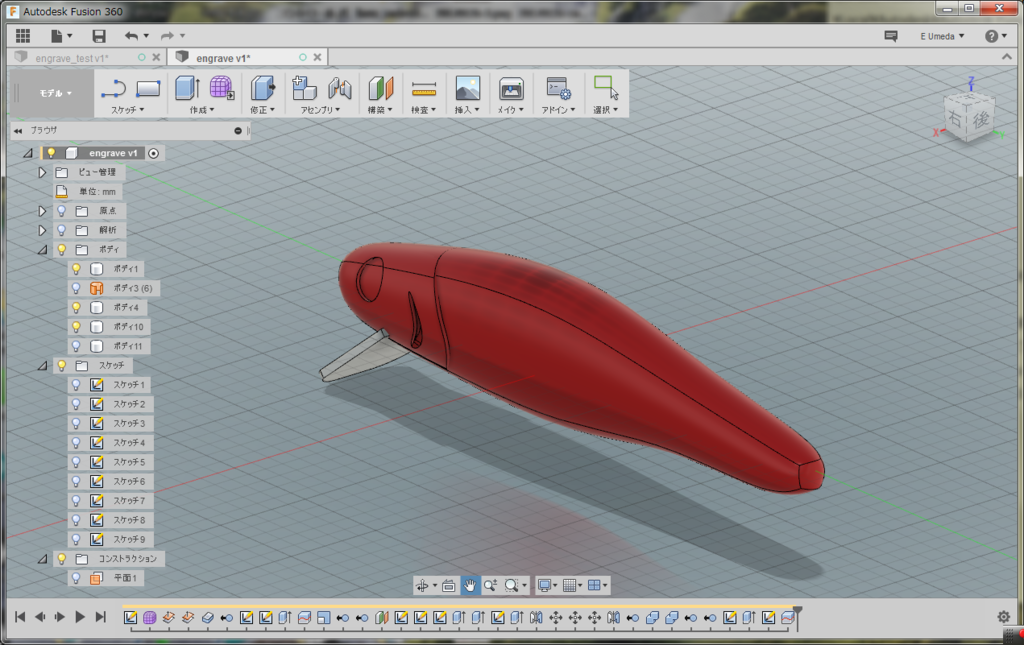Collapse the コンストラクション folder
This screenshot has height=645, width=1024.
click(x=42, y=559)
